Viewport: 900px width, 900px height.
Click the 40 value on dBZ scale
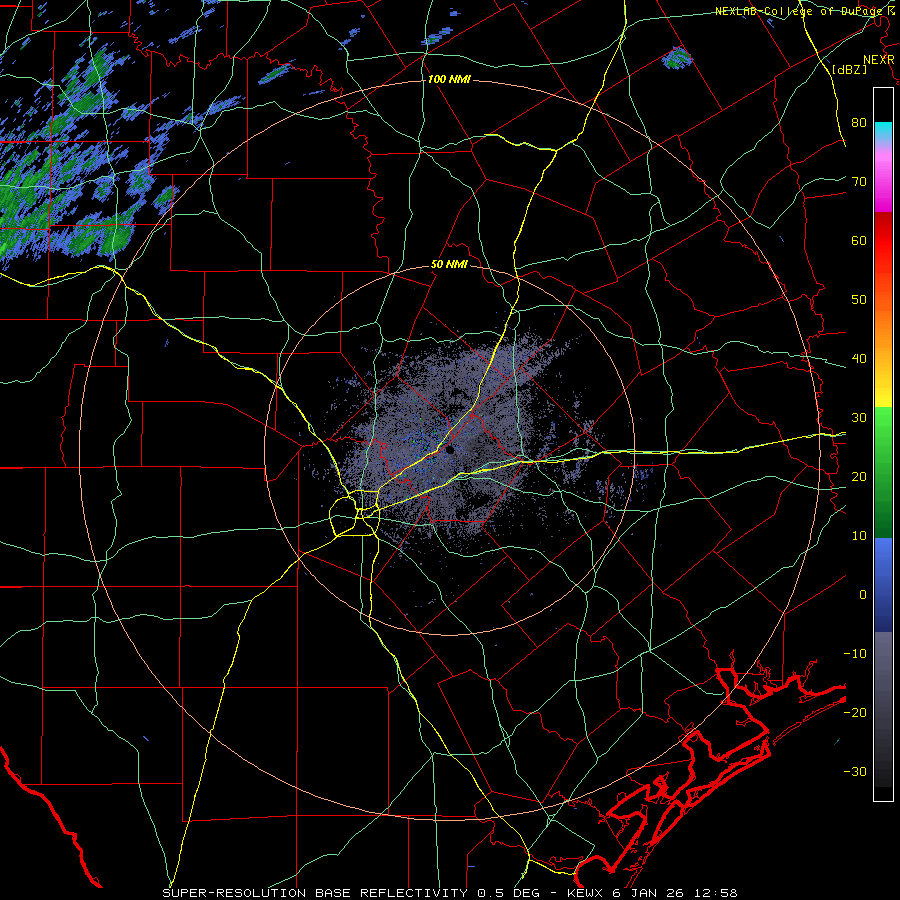point(859,359)
